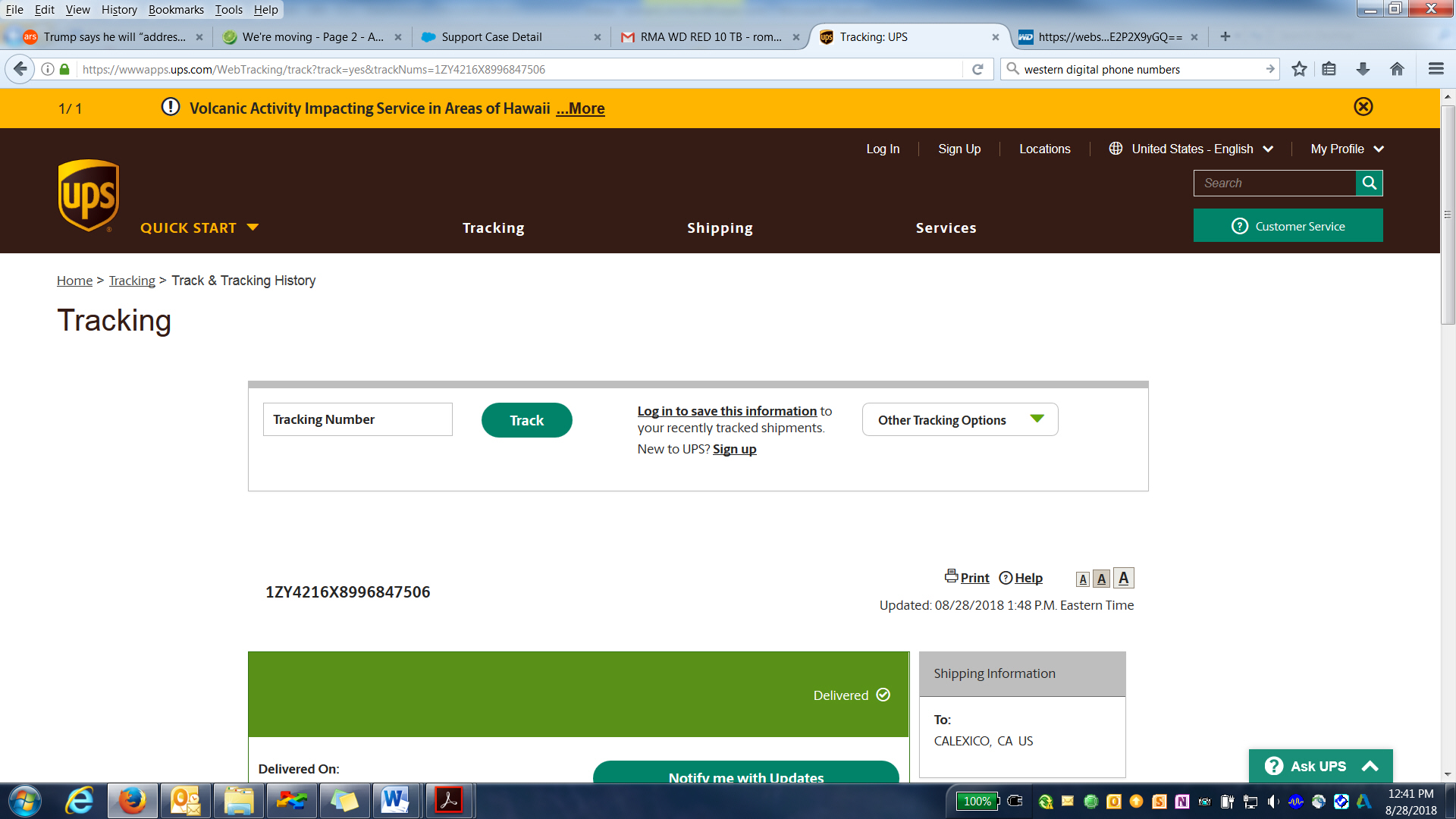Click the UPS site Search field

click(1275, 183)
